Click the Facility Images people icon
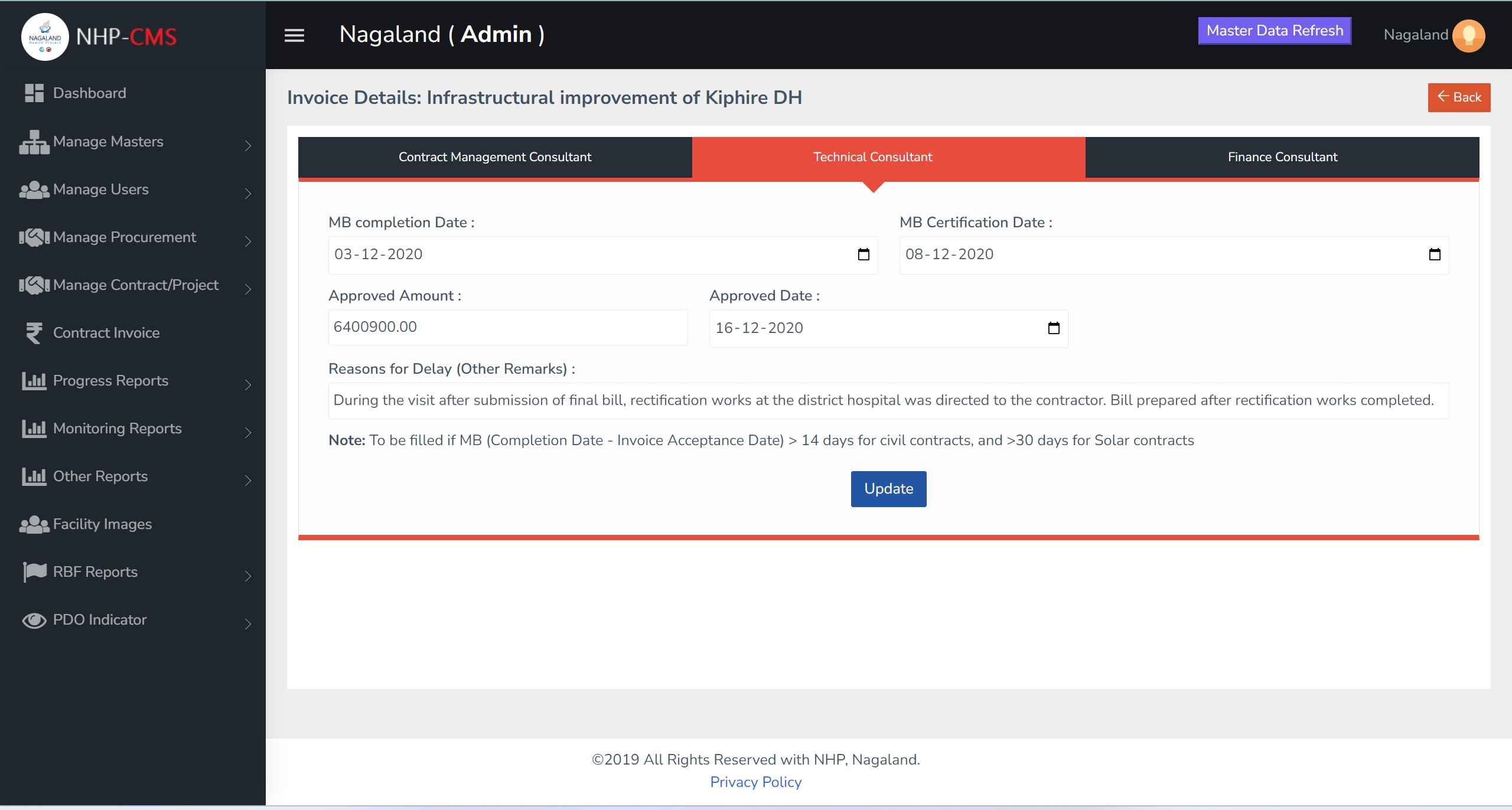The height and width of the screenshot is (810, 1512). point(34,524)
